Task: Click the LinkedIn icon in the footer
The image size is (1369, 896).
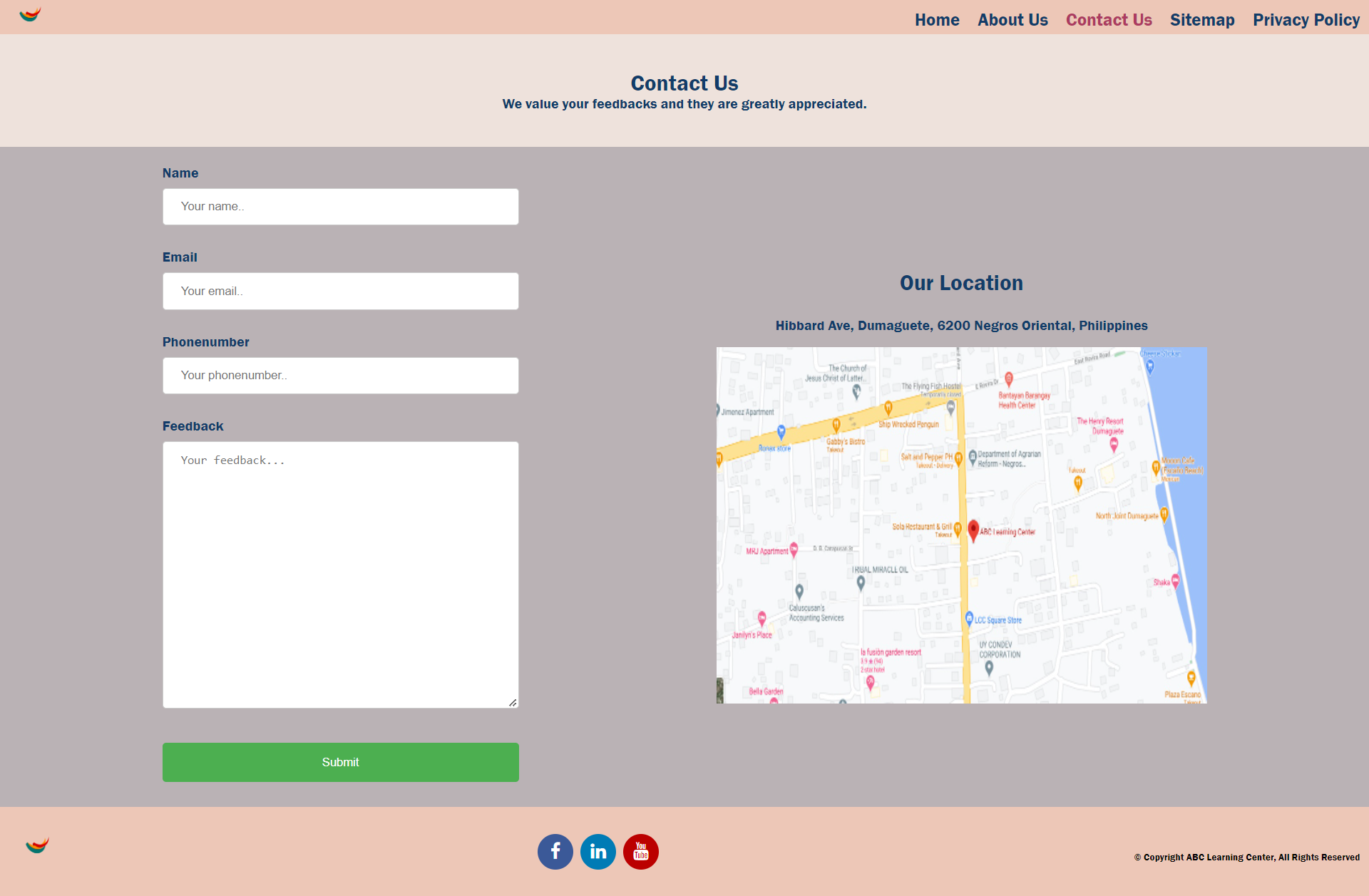Action: (x=598, y=851)
